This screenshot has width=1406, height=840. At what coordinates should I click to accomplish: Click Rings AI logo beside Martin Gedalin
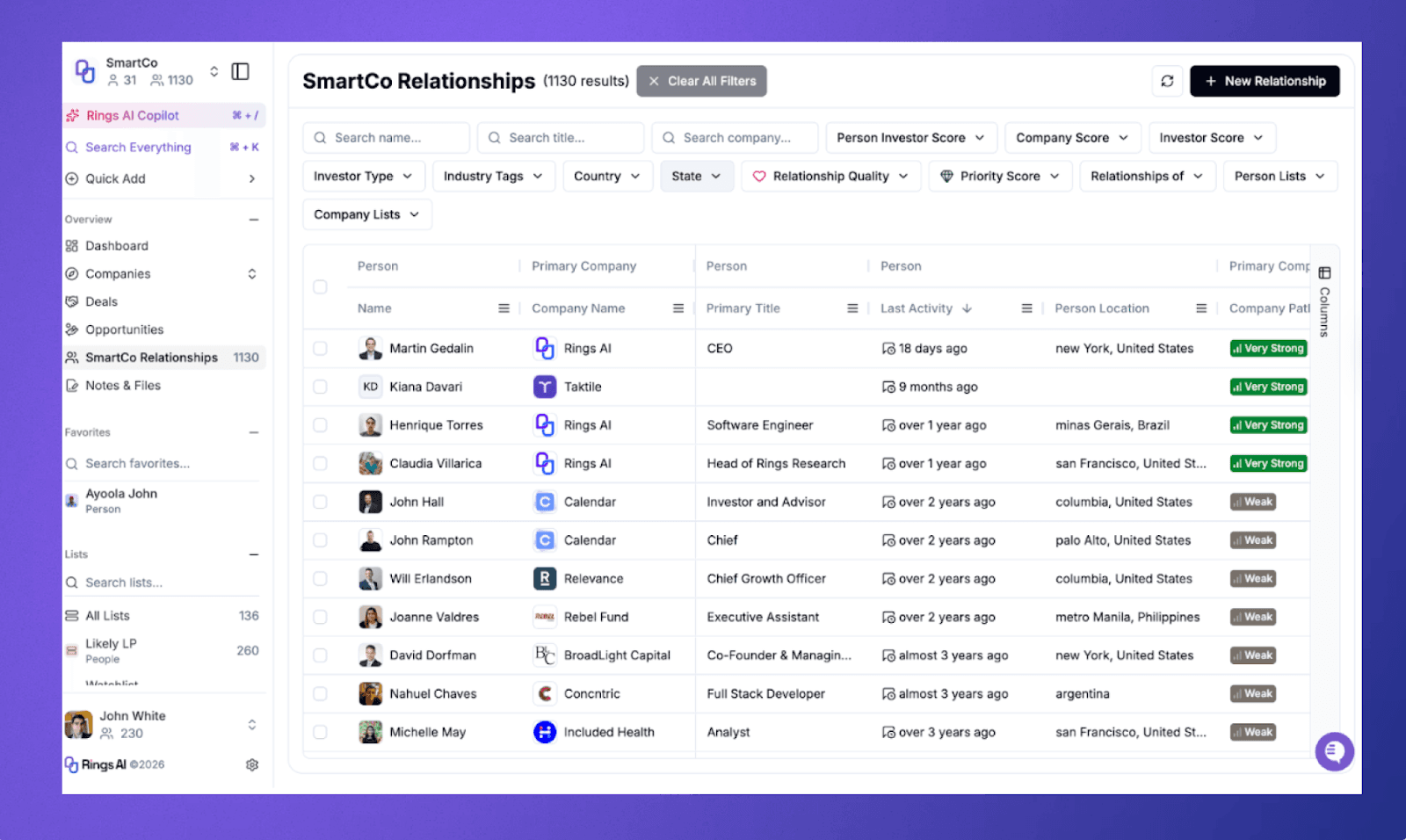click(545, 348)
